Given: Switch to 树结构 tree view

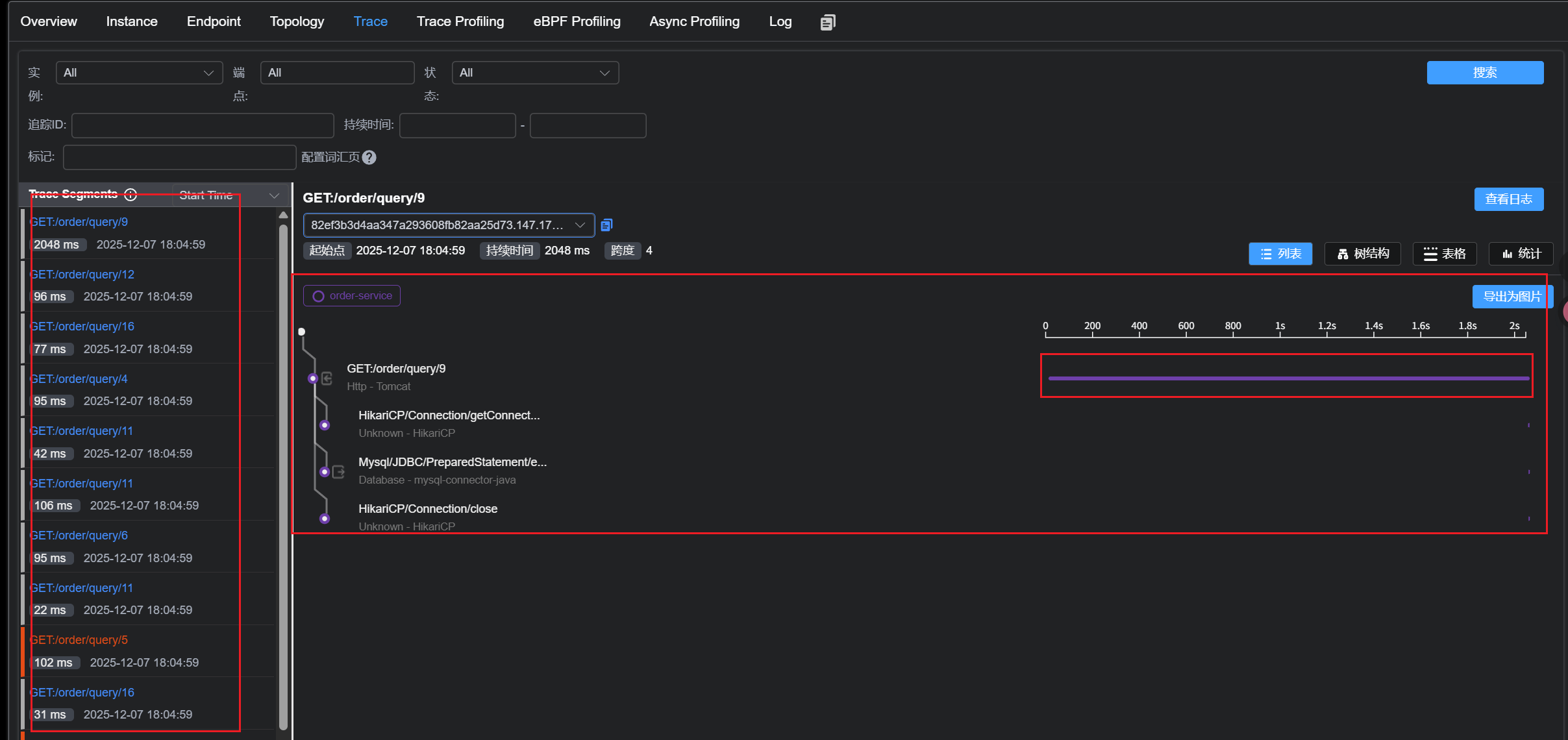Looking at the screenshot, I should 1362,254.
